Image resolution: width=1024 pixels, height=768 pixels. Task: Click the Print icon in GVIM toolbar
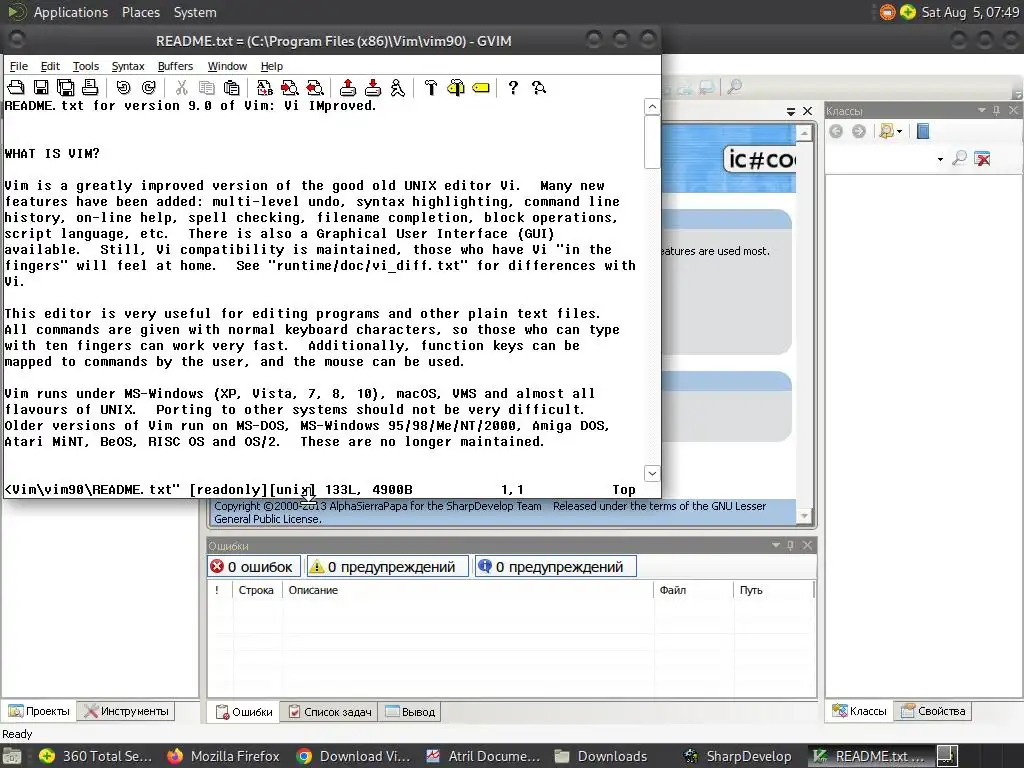(90, 88)
